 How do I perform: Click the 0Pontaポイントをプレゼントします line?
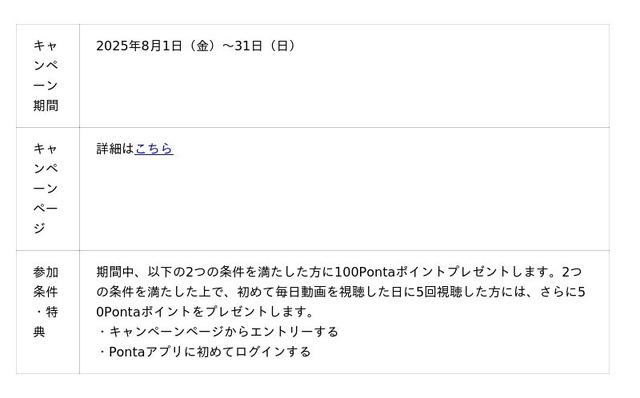click(205, 312)
